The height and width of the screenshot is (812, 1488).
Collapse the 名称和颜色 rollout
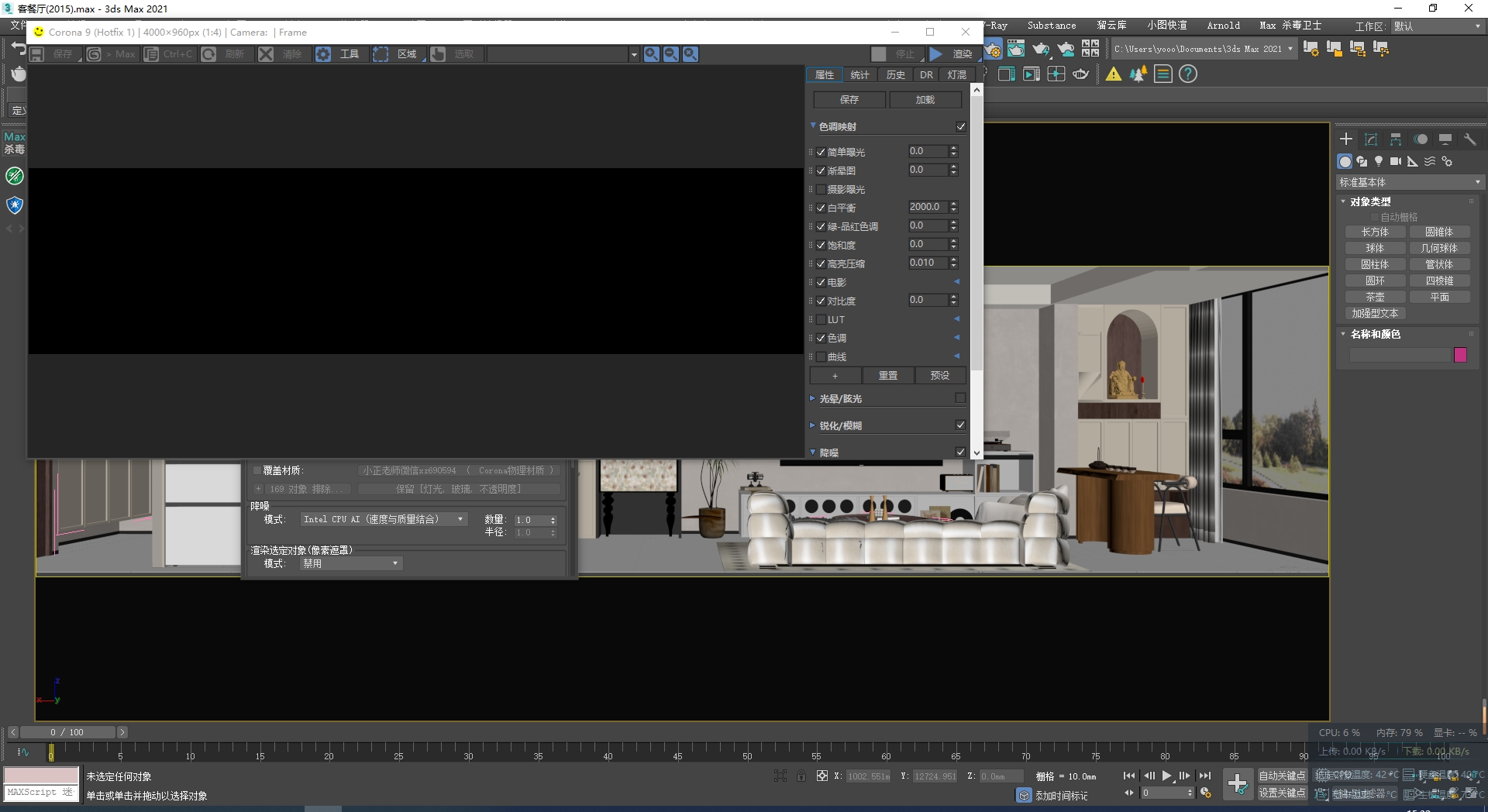[1343, 334]
